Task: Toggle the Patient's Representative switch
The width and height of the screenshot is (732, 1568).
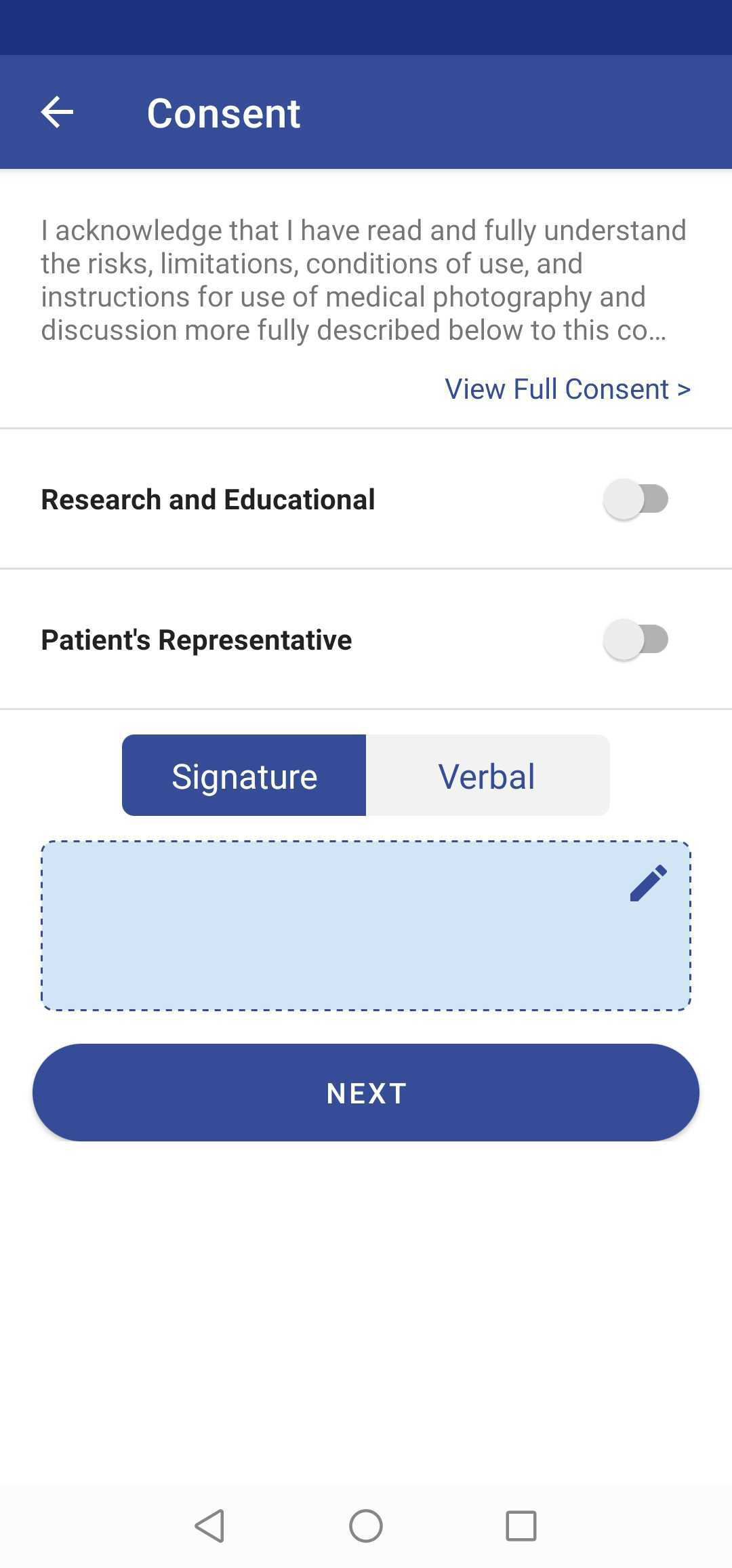Action: coord(636,640)
